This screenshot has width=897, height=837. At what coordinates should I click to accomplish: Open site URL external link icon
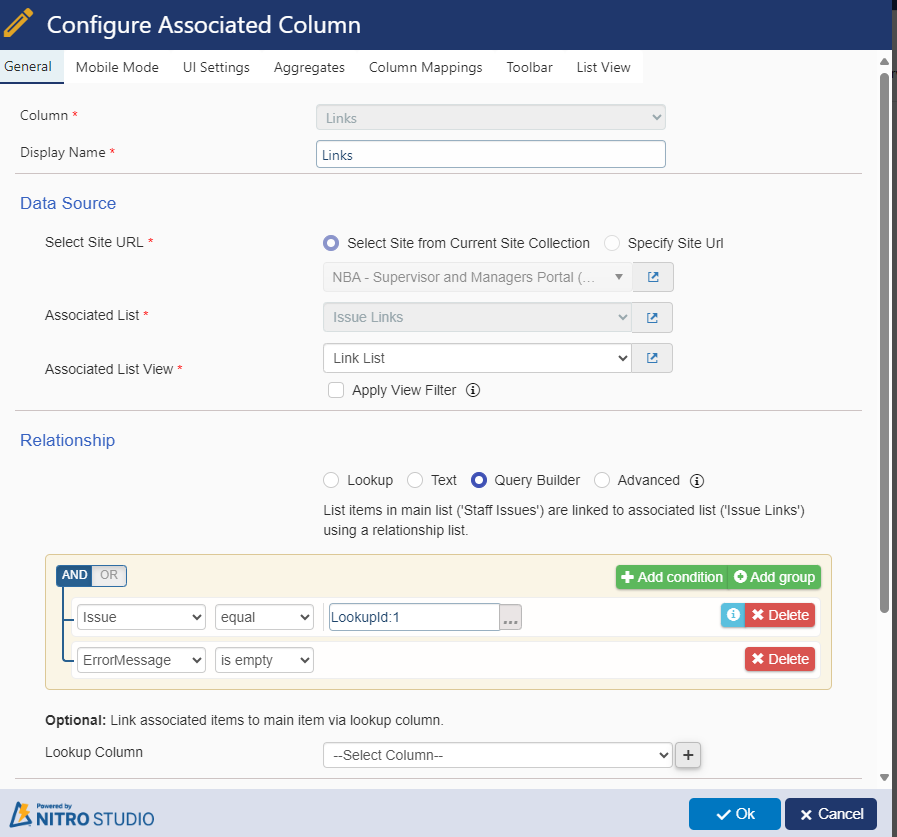point(652,277)
